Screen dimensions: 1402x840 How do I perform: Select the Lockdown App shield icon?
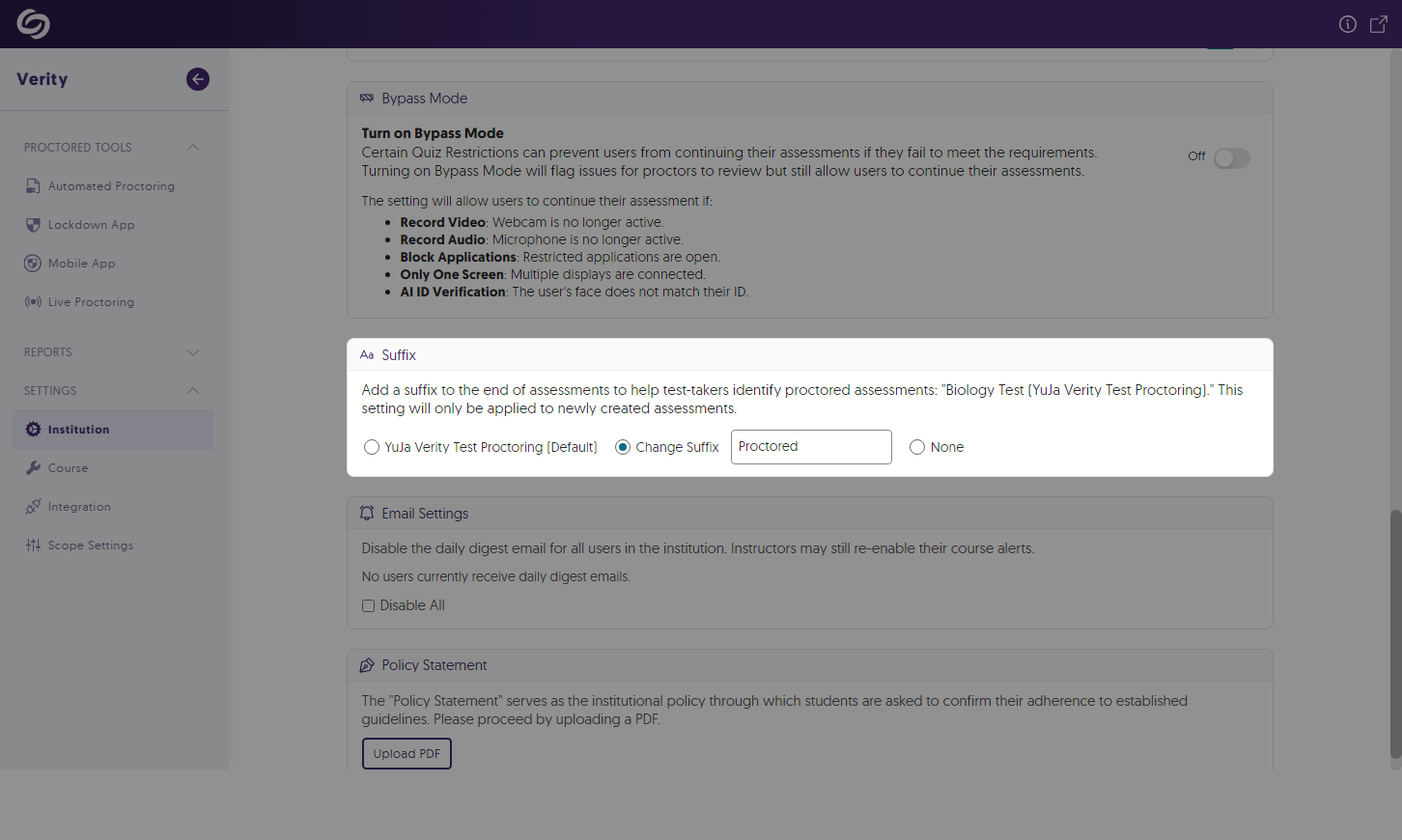tap(33, 225)
